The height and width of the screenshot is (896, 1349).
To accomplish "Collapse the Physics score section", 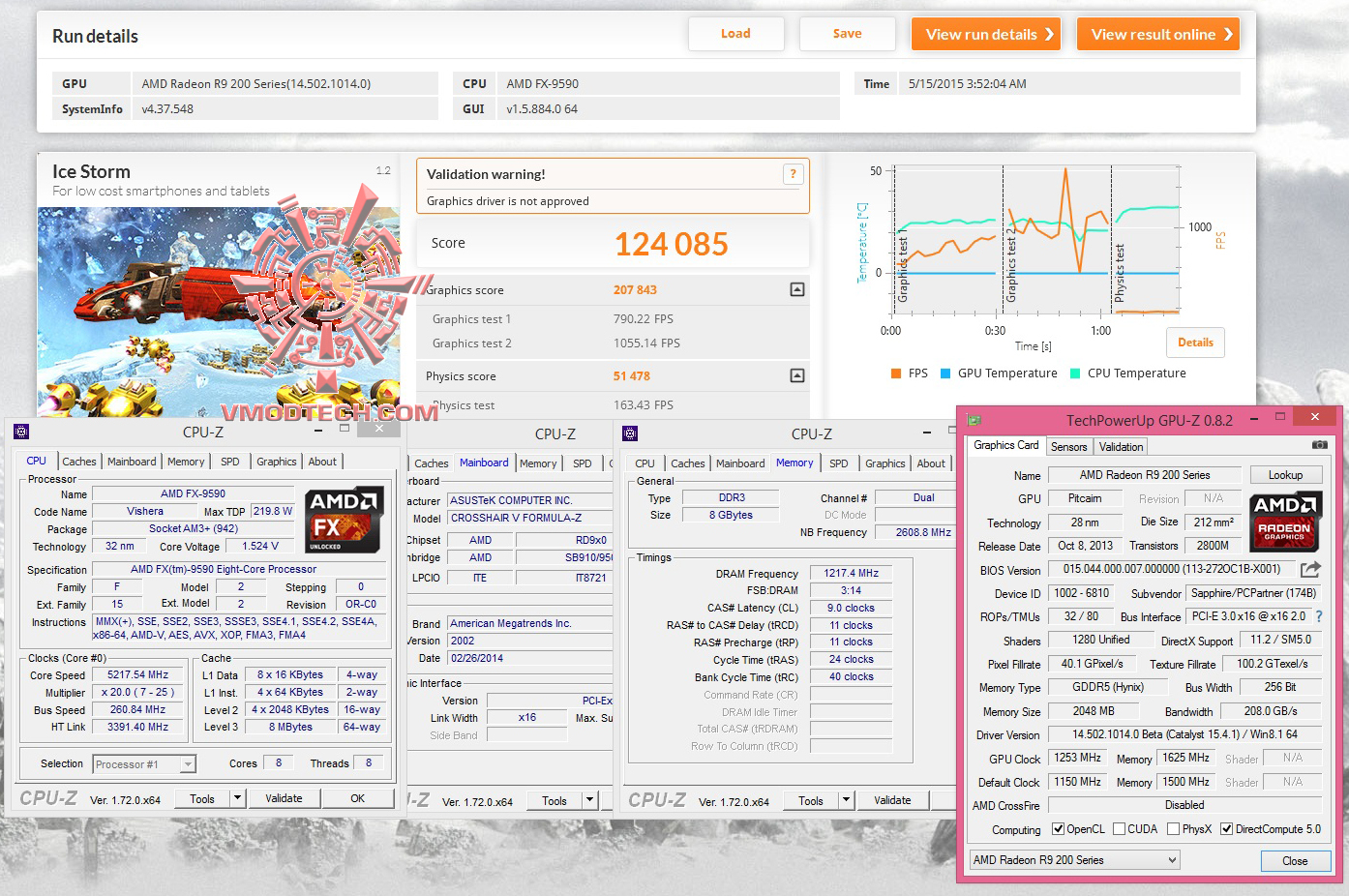I will pos(797,375).
